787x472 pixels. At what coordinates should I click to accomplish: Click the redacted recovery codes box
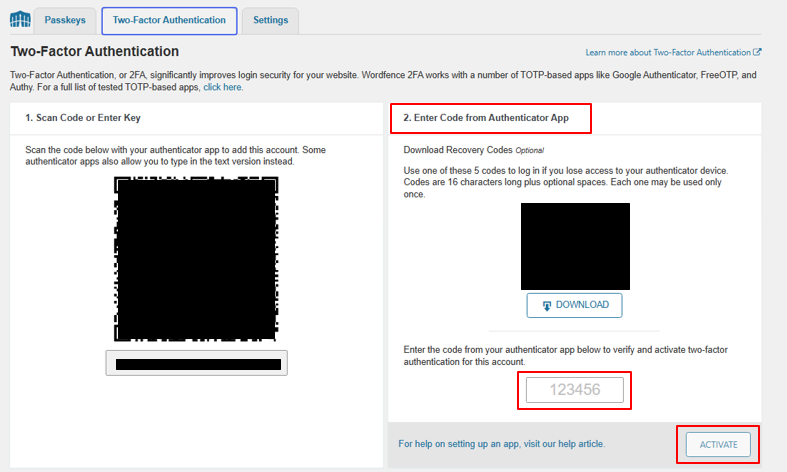point(575,246)
